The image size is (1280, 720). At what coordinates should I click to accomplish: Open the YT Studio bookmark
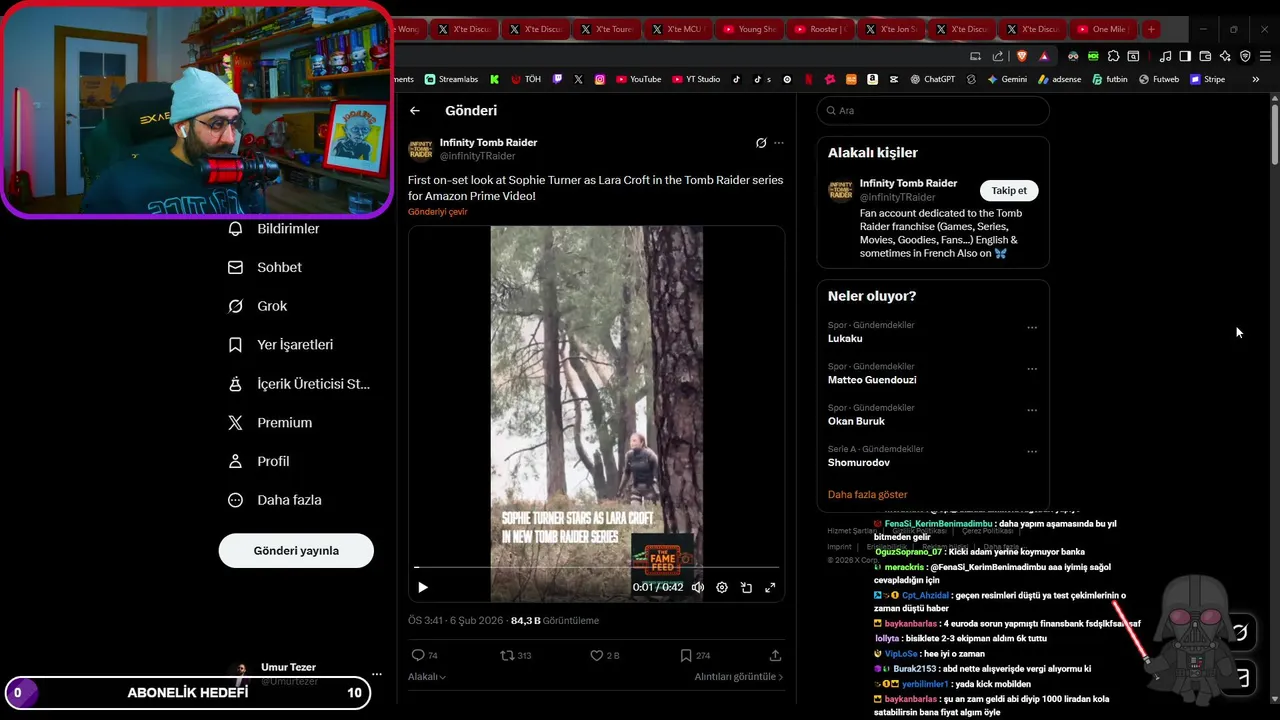click(x=696, y=79)
